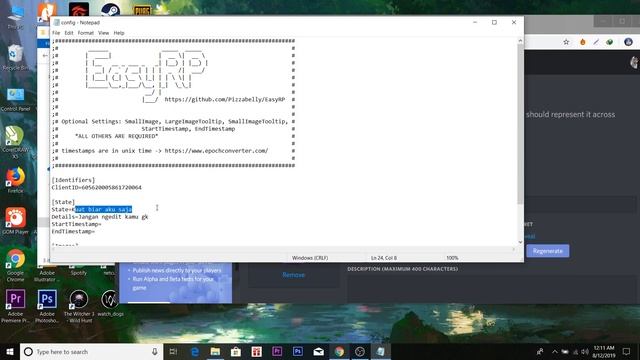Click the Notepad scrollbar up arrow

pos(520,40)
